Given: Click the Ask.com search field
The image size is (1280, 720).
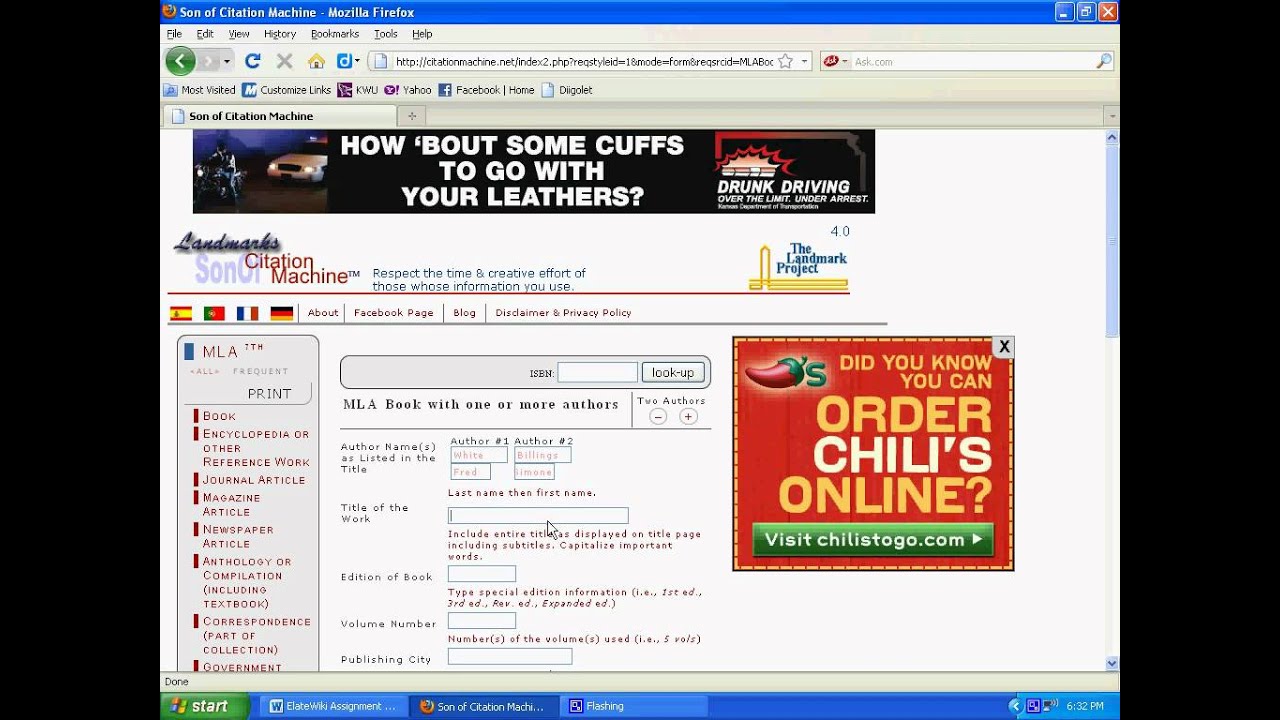Looking at the screenshot, I should [972, 61].
